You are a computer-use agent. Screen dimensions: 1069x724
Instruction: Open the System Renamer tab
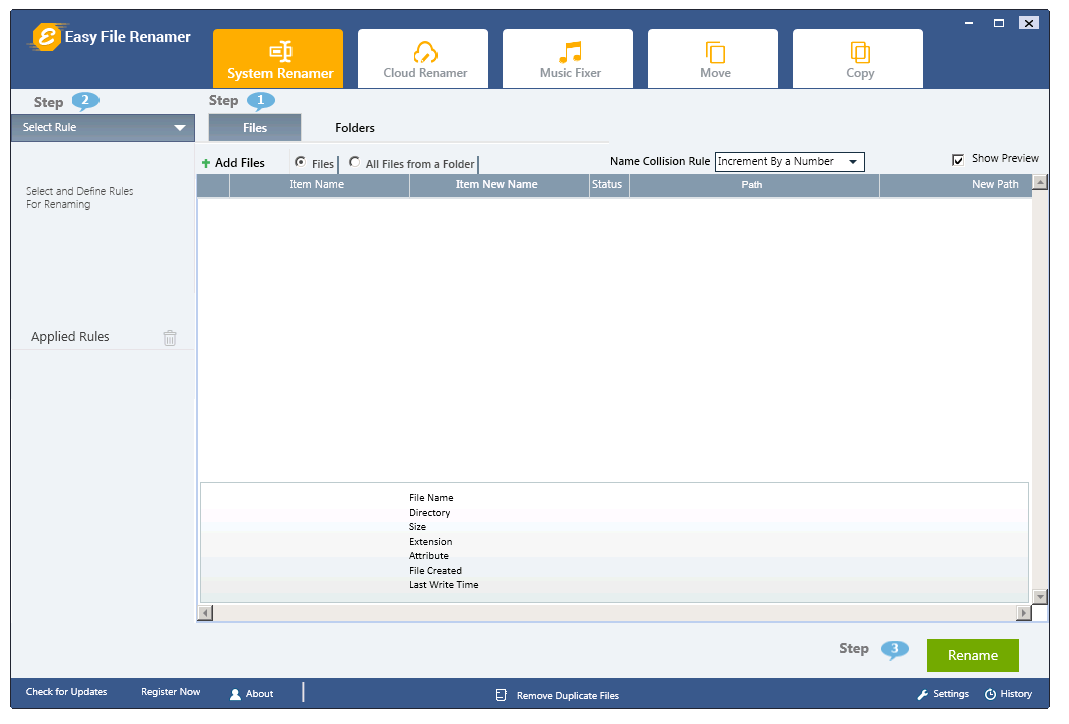[x=278, y=59]
